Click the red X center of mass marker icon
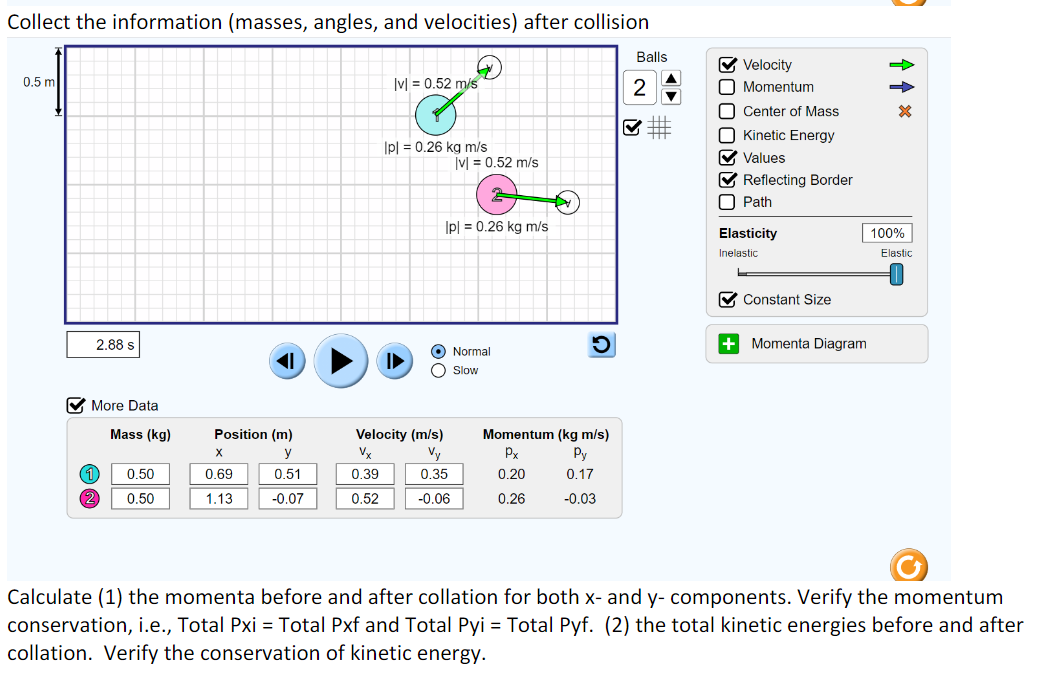Screen dimensions: 1046x692 [905, 111]
